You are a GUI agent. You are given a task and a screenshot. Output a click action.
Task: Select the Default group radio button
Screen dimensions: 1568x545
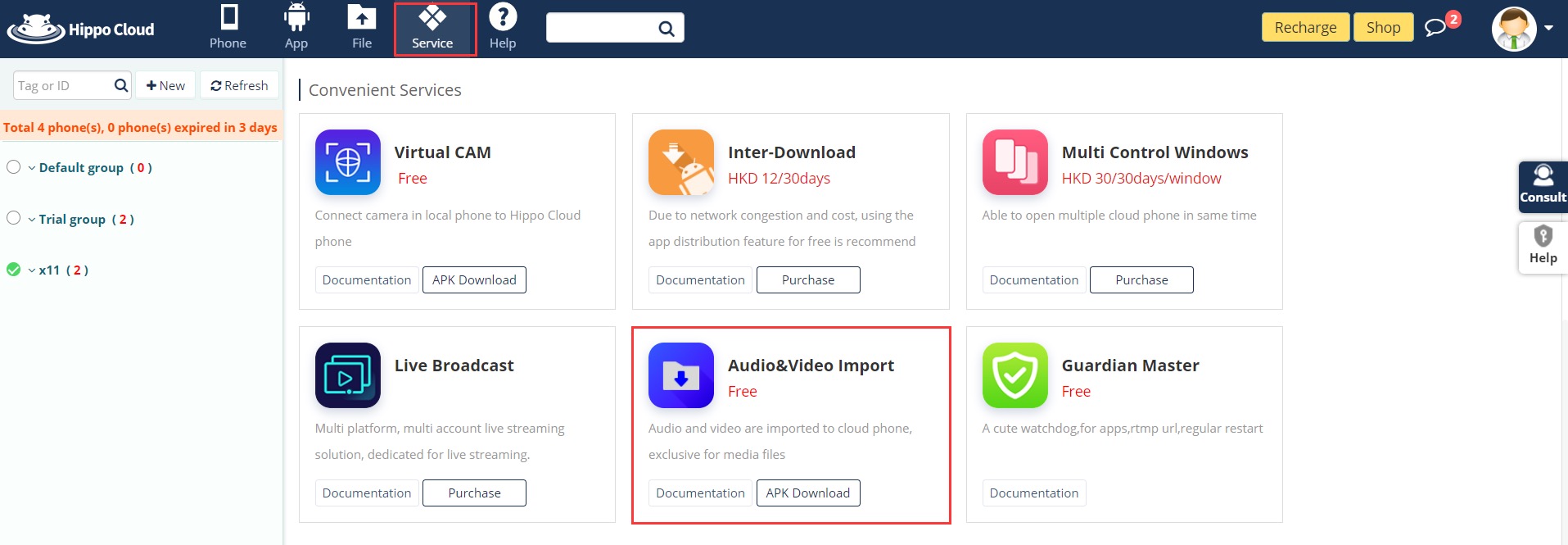point(14,167)
